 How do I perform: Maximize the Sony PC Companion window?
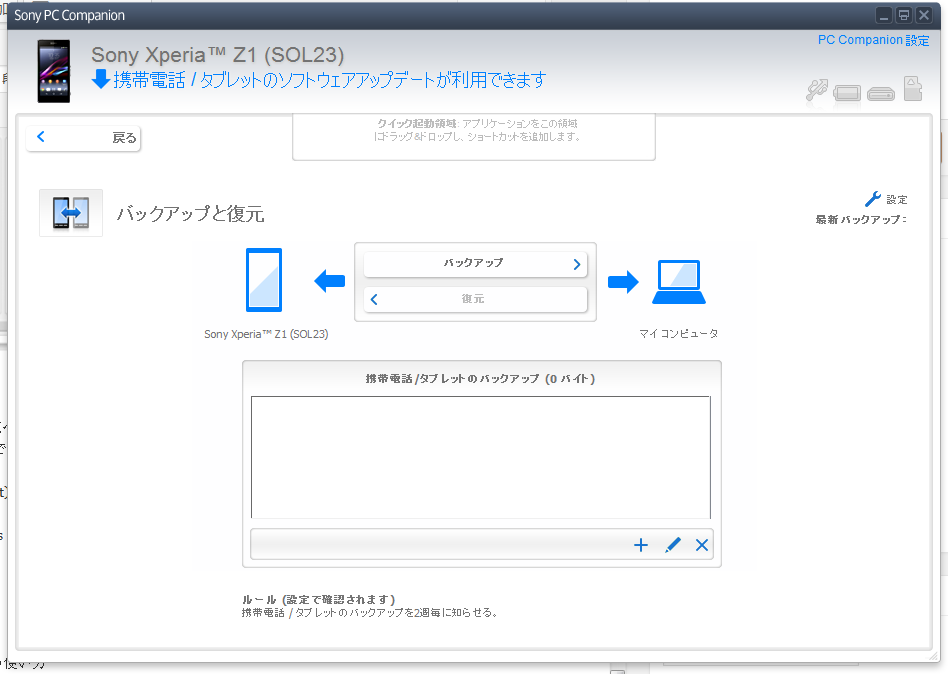pyautogui.click(x=904, y=15)
